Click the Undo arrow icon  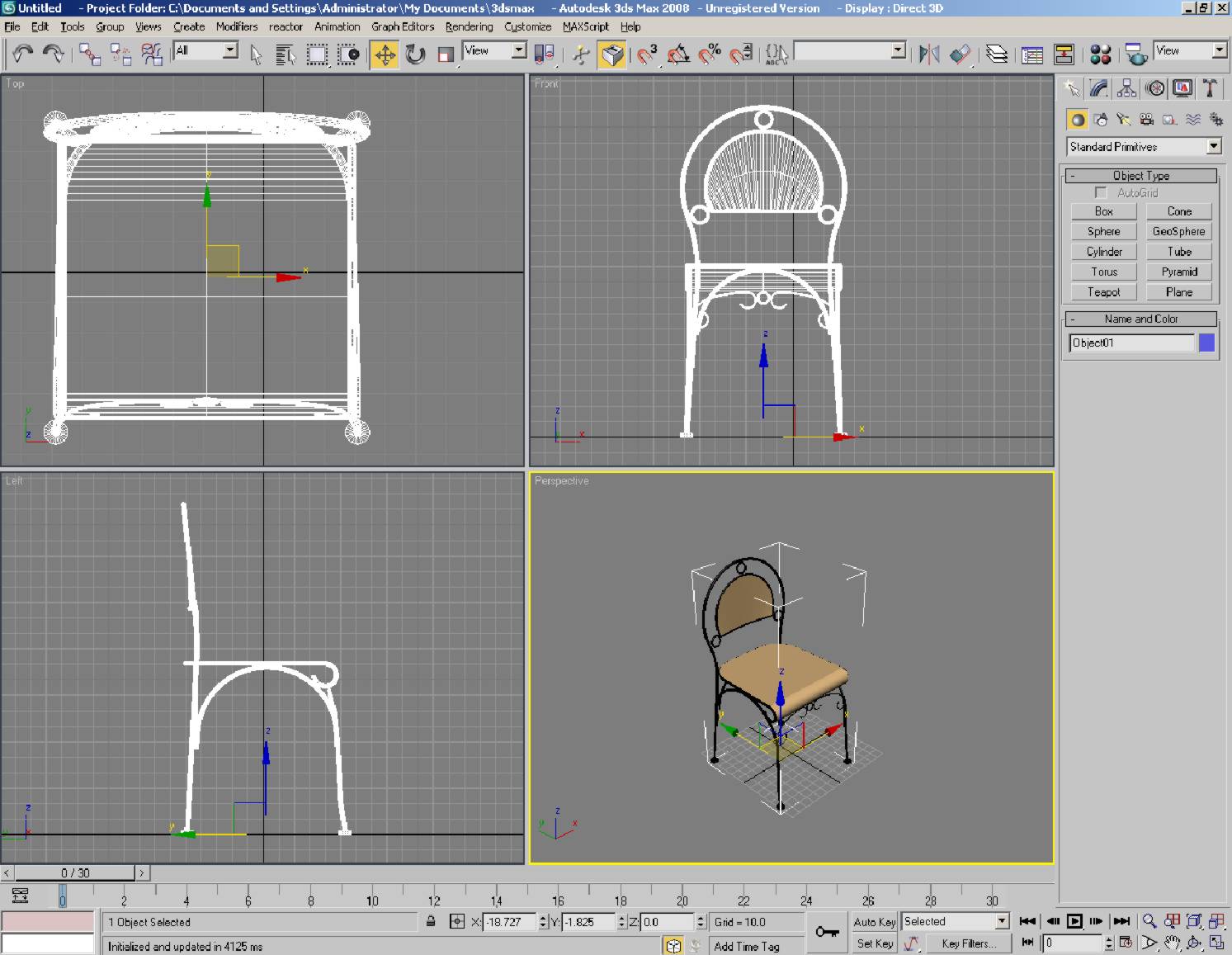(x=22, y=55)
